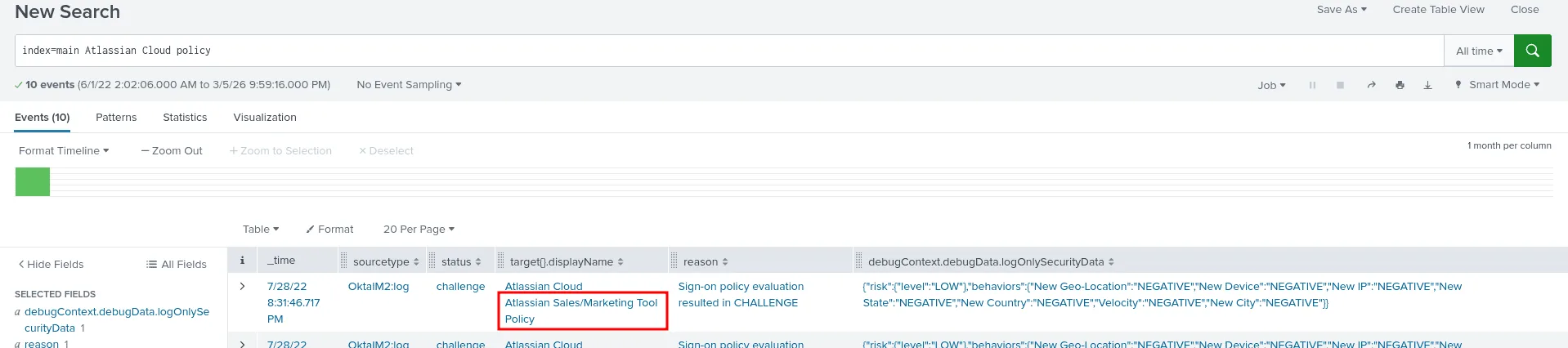The image size is (1568, 348).
Task: Expand the second event row chevron
Action: tap(242, 344)
